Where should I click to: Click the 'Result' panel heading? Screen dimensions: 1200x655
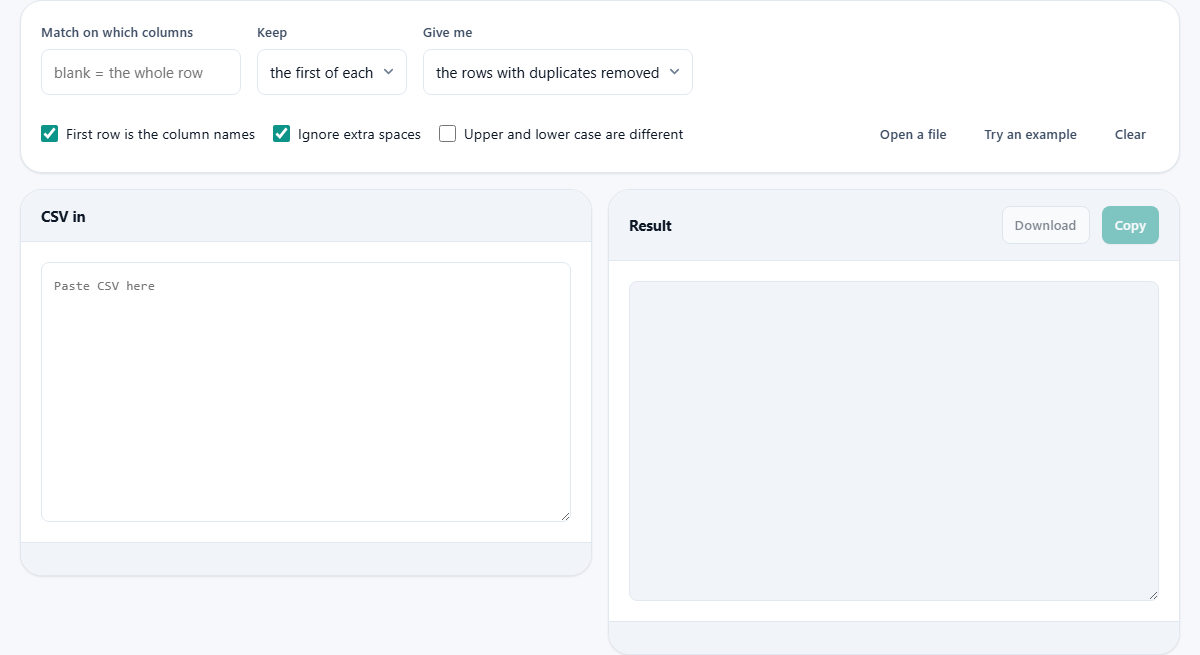click(650, 226)
